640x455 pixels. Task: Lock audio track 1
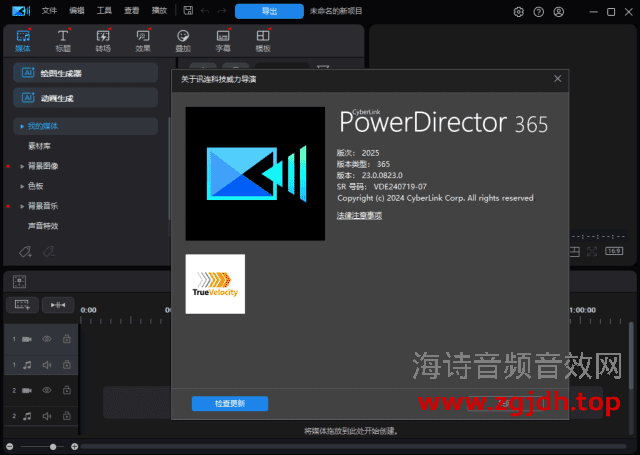point(67,364)
